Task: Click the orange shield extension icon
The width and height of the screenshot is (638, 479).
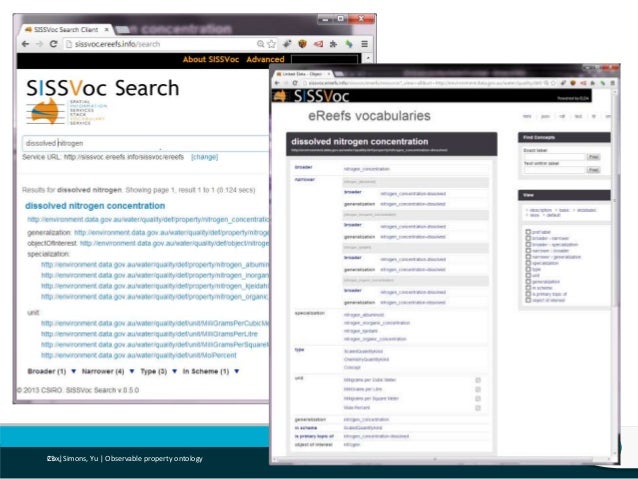Action: point(302,44)
